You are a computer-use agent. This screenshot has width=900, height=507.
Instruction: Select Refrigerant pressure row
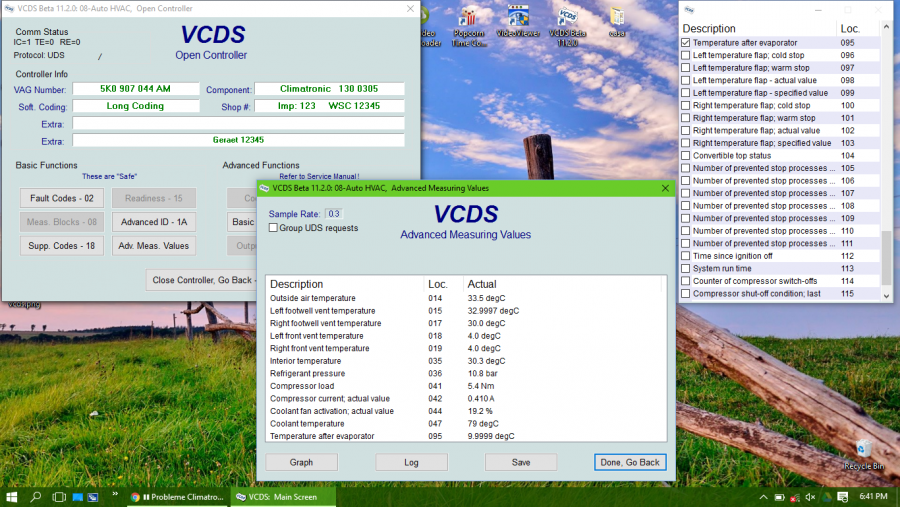pyautogui.click(x=466, y=373)
